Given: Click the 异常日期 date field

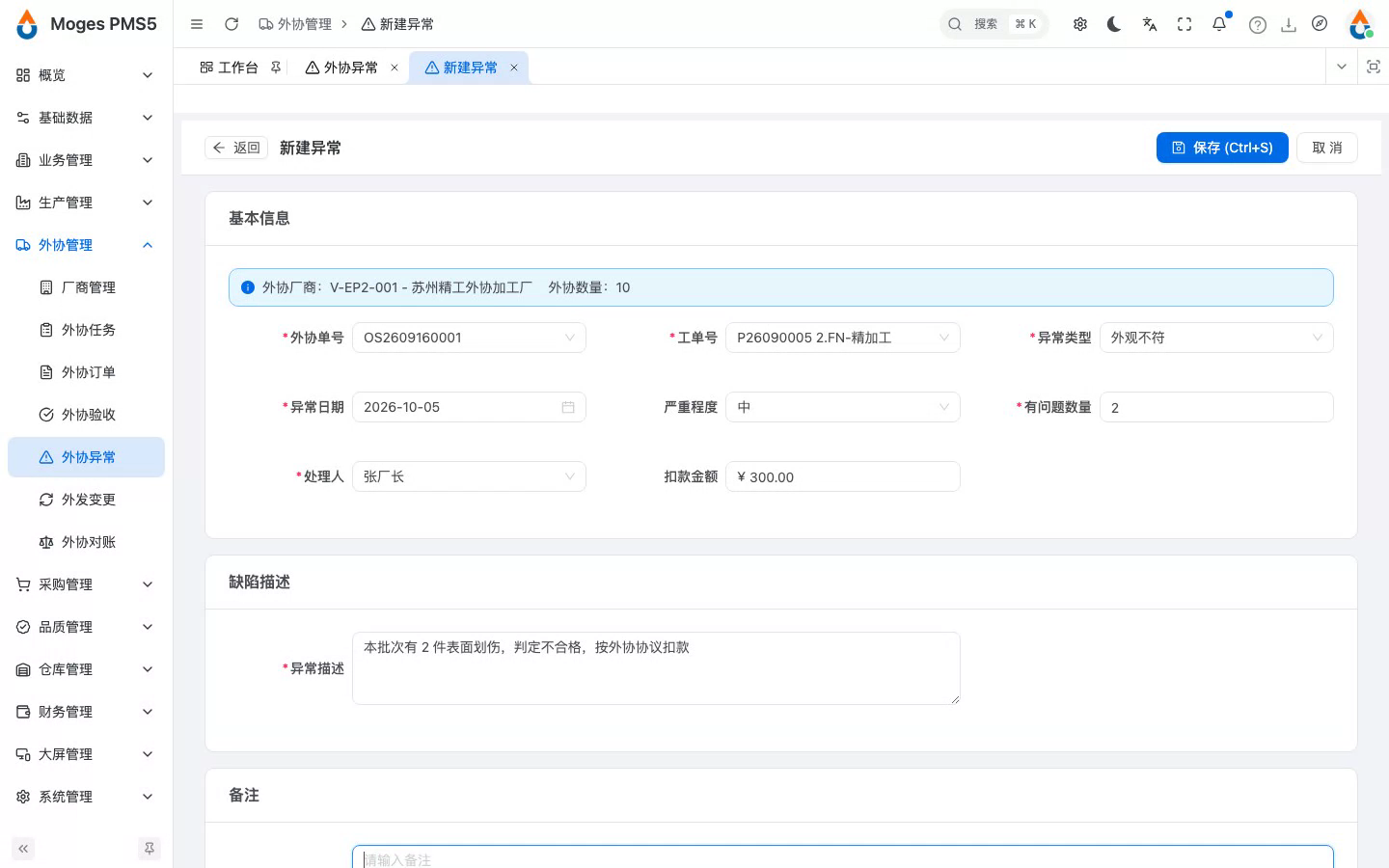Looking at the screenshot, I should point(469,407).
